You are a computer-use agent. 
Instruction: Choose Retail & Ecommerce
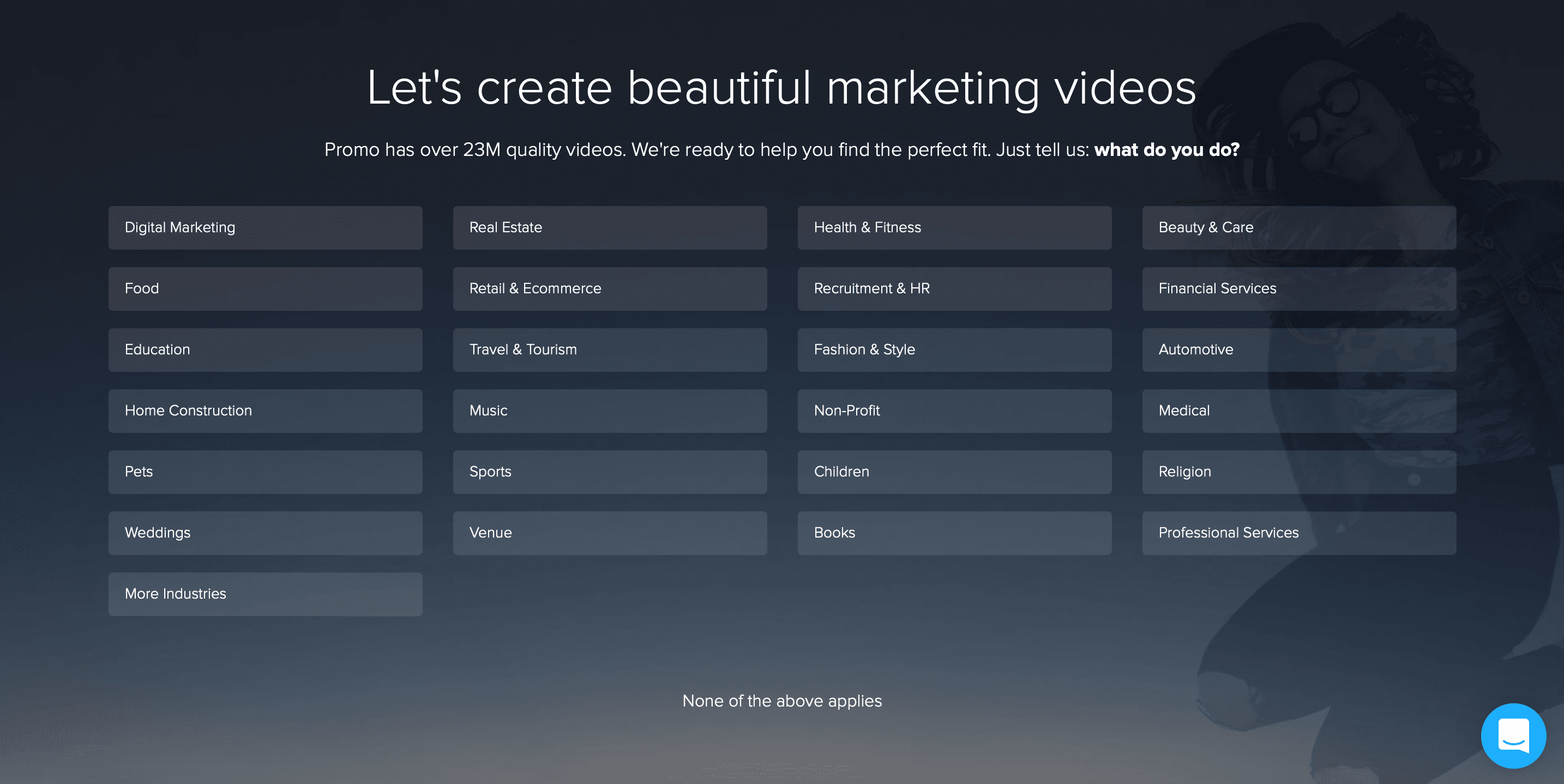[610, 289]
